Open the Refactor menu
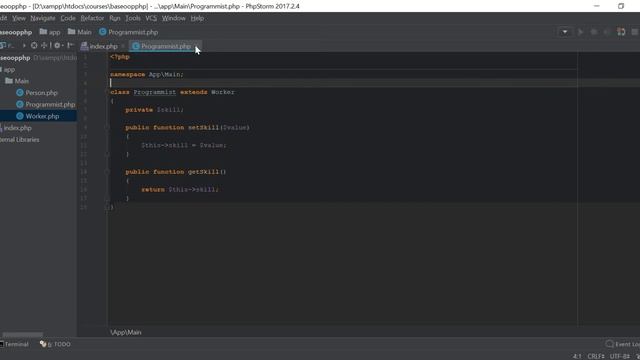Viewport: 640px width, 360px height. 92,18
